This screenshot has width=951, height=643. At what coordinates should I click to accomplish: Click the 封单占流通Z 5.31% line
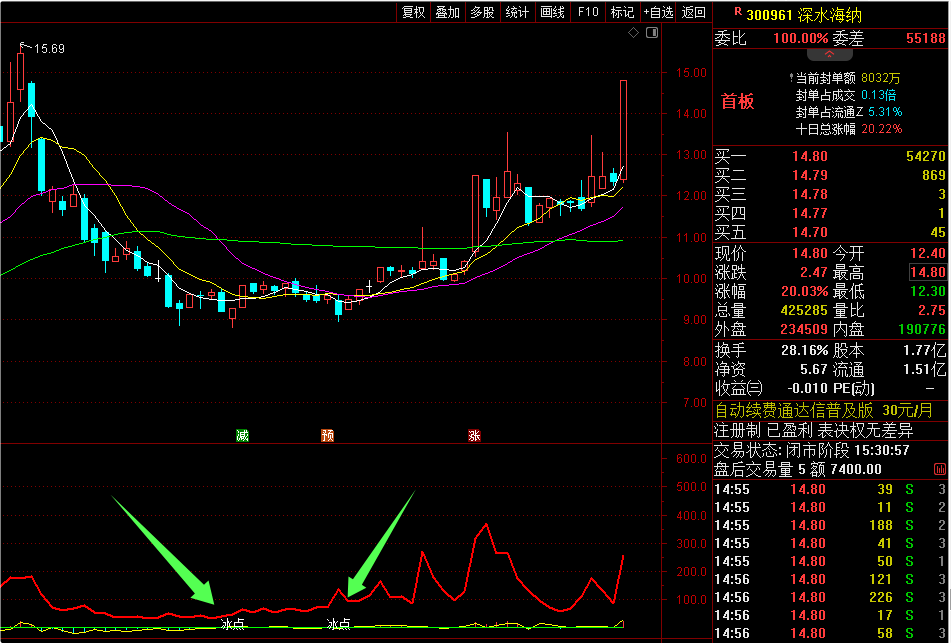tap(849, 112)
